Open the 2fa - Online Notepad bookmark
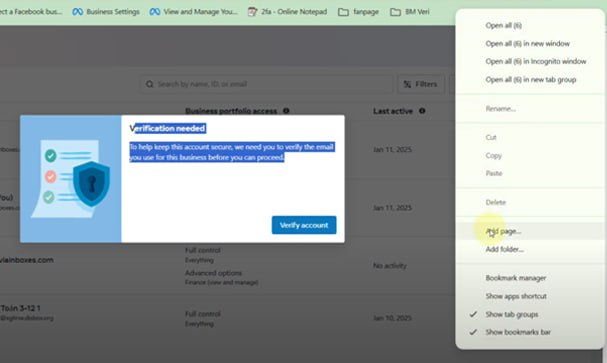Screen dimensions: 607x363 [287, 12]
